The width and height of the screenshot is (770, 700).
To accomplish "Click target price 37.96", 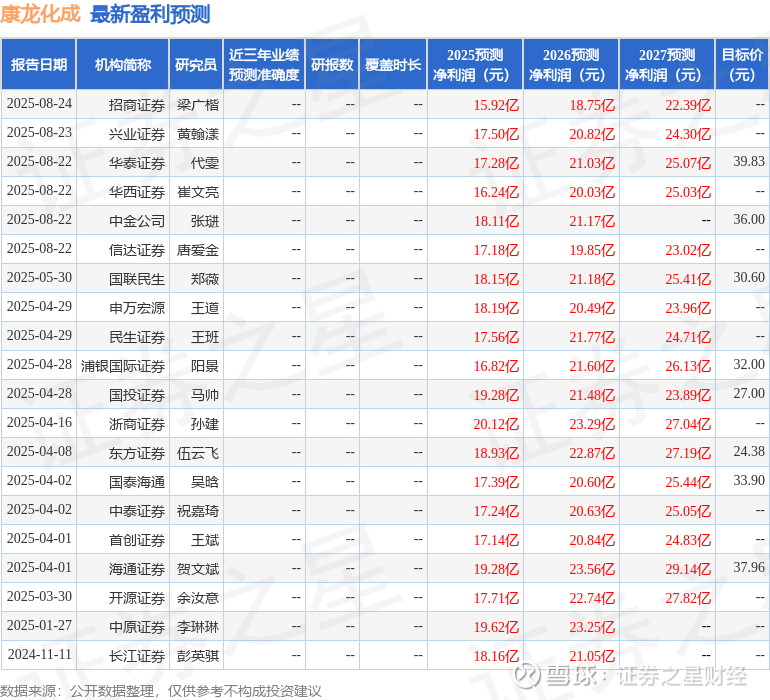I will 749,567.
